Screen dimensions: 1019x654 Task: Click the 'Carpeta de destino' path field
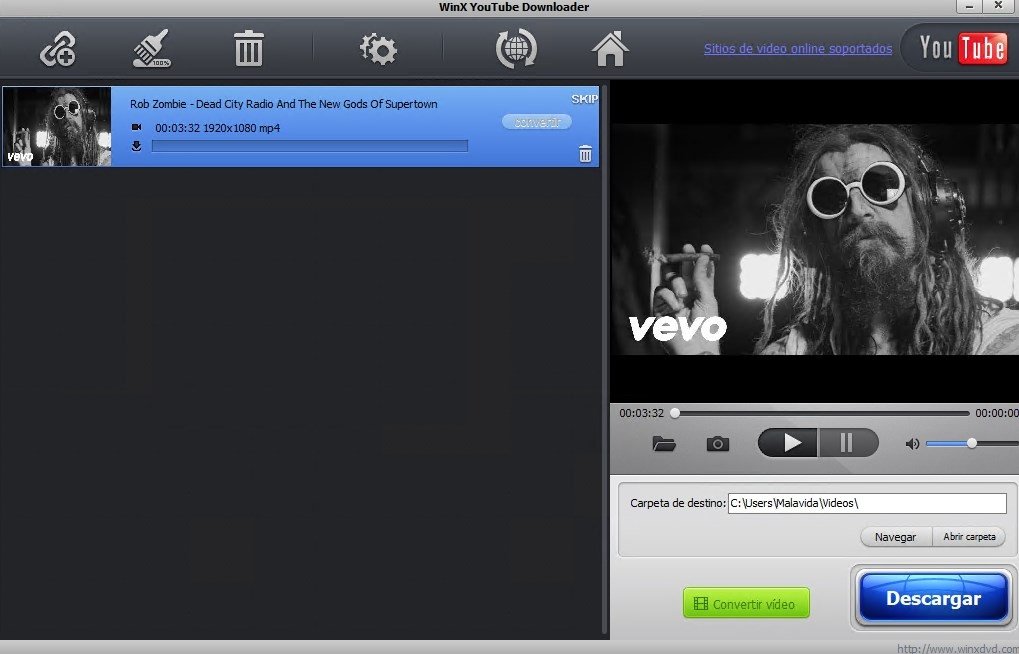coord(867,503)
